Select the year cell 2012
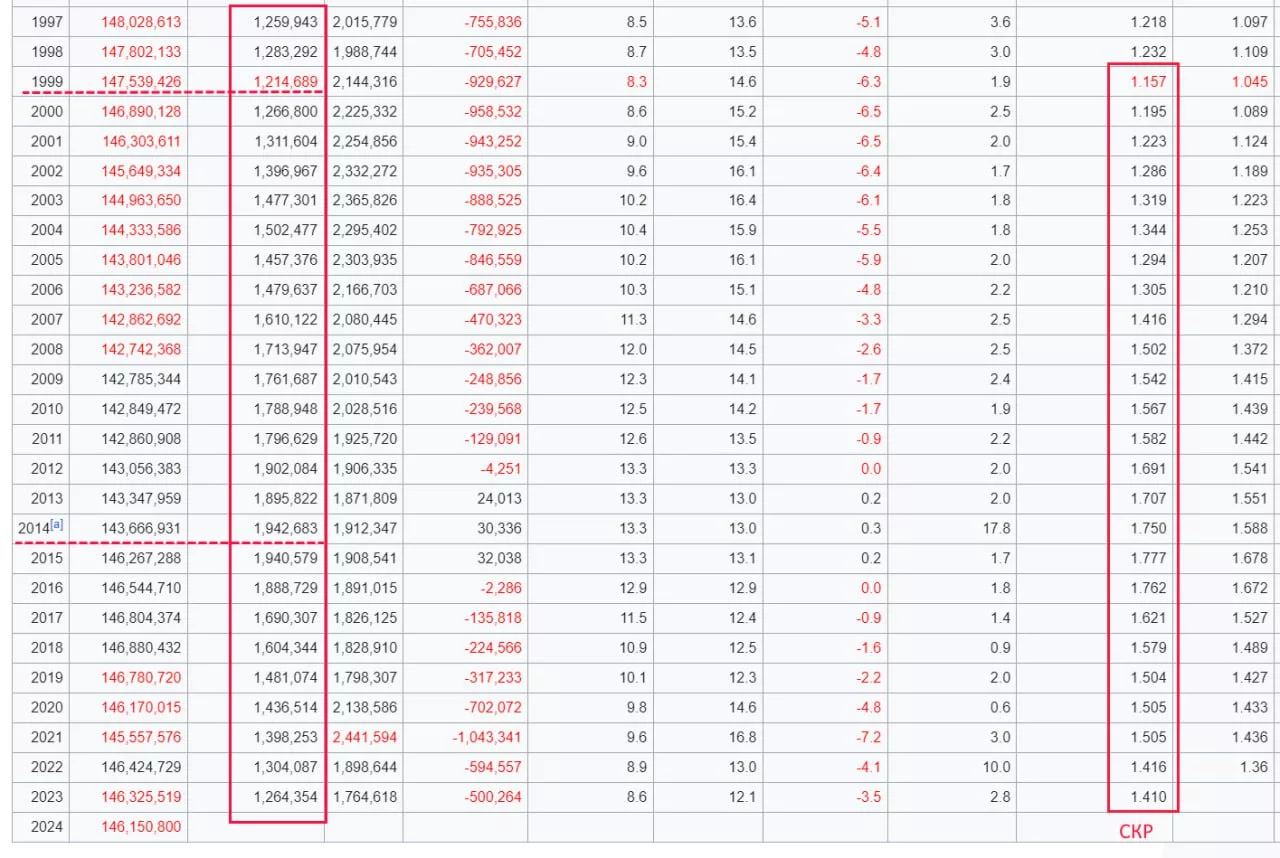Image resolution: width=1280 pixels, height=858 pixels. click(46, 468)
